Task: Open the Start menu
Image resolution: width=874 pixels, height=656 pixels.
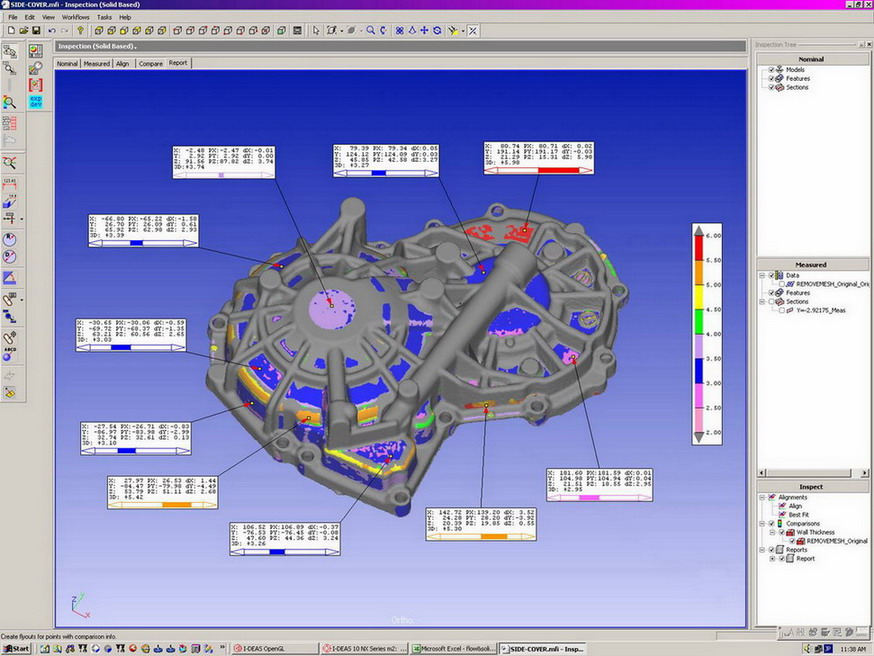Action: click(x=17, y=649)
